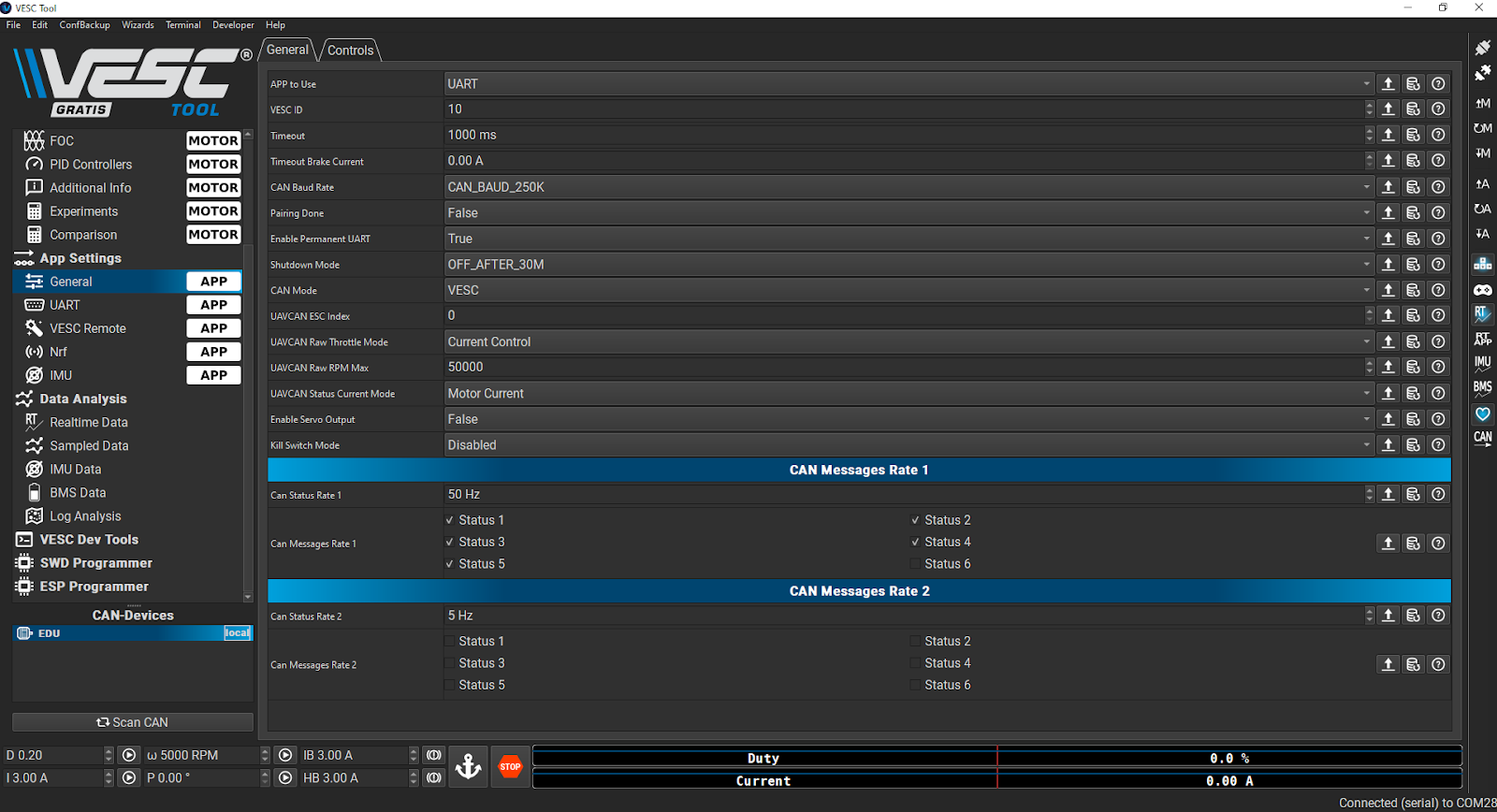Screen dimensions: 1497x812
Task: Click the CAN forwarding icon in right toolbar
Action: (1483, 438)
